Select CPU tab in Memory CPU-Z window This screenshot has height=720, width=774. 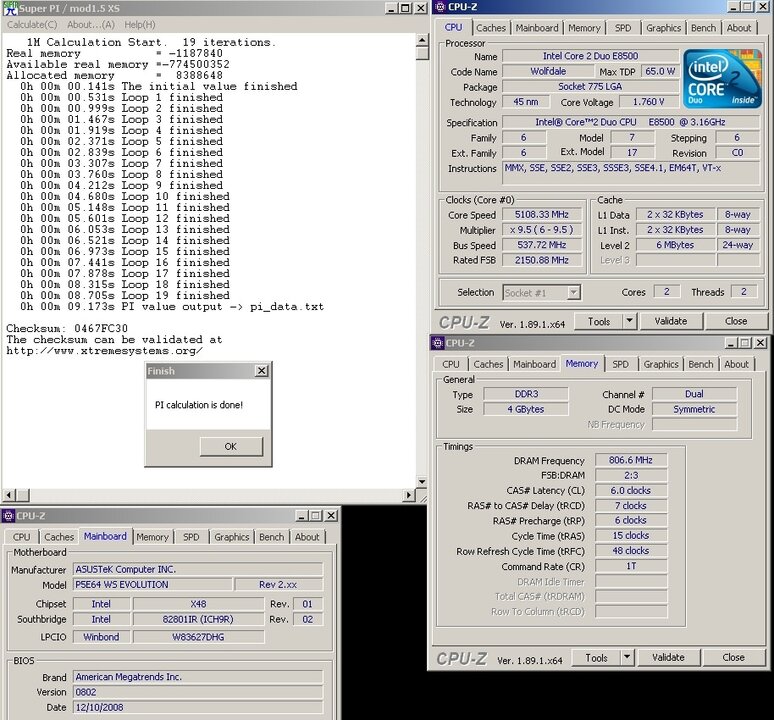click(x=451, y=364)
